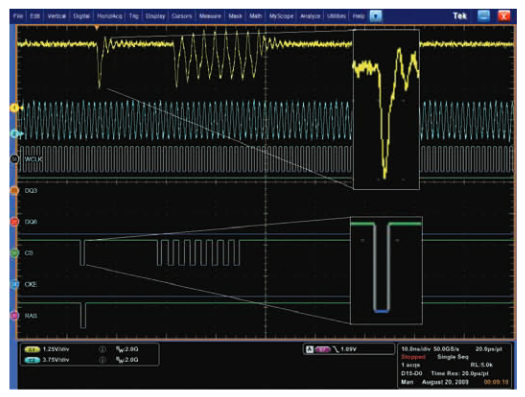Click the RAS channel label

[x=31, y=315]
